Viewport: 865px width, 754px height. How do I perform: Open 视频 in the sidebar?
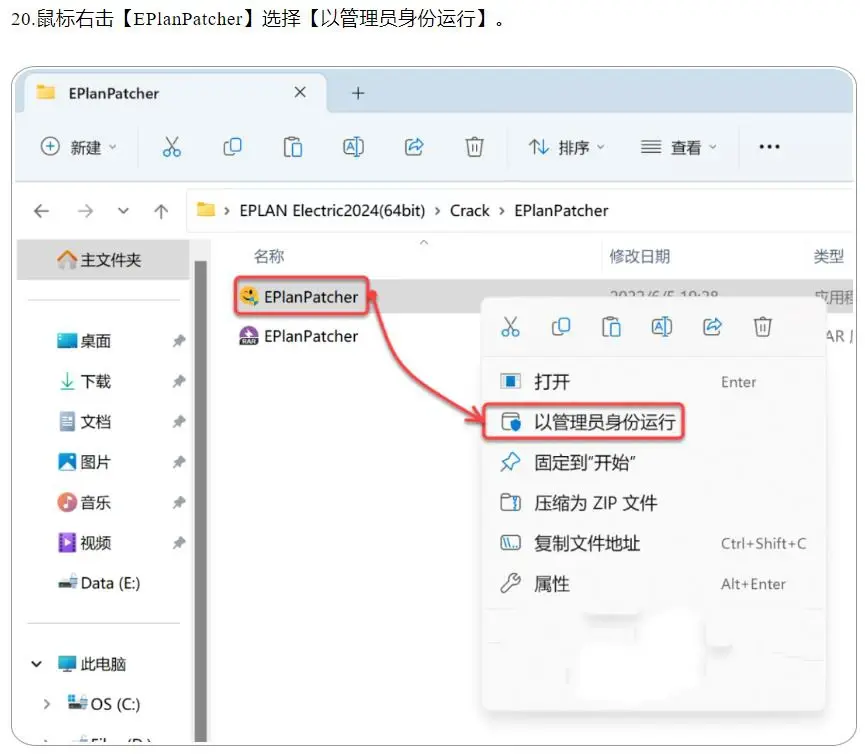84,543
